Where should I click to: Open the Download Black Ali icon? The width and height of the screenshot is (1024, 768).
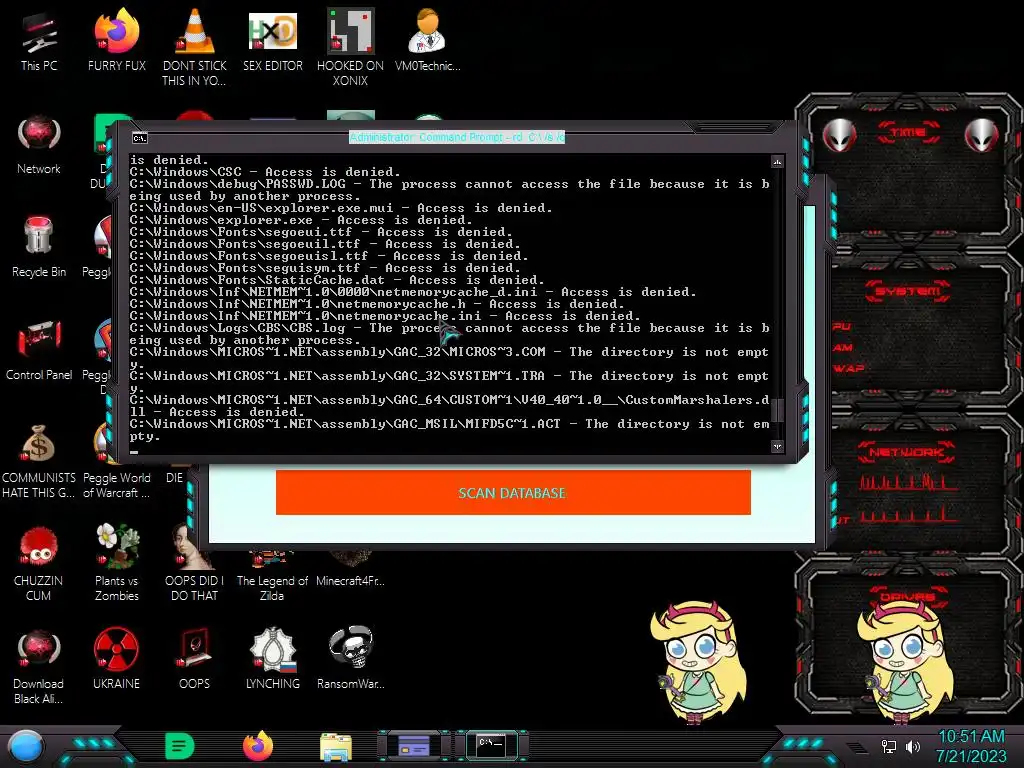pos(39,667)
